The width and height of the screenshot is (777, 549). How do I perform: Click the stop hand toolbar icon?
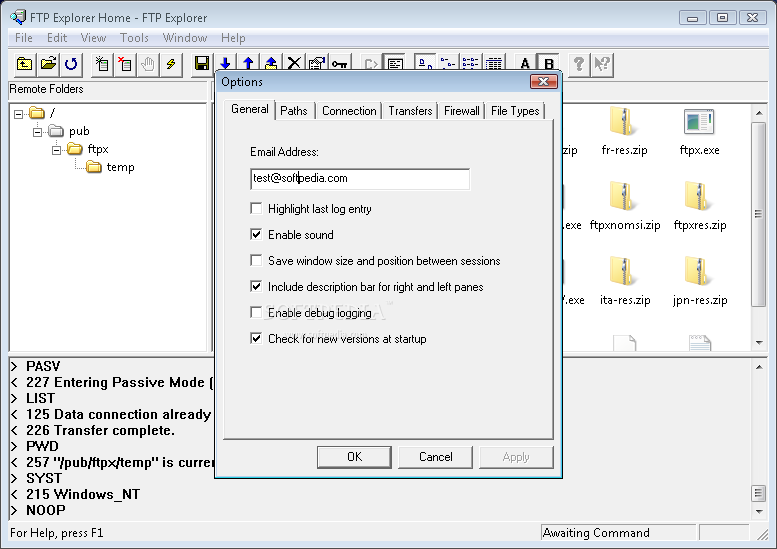148,64
